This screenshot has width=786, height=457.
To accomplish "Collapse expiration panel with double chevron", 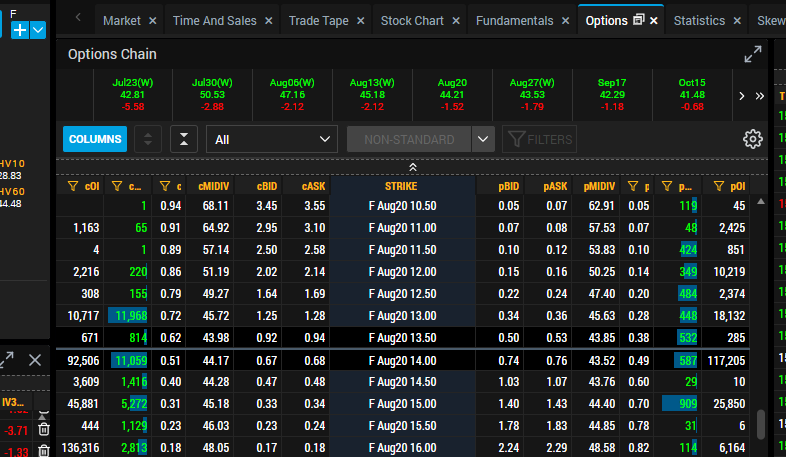I will click(x=413, y=167).
